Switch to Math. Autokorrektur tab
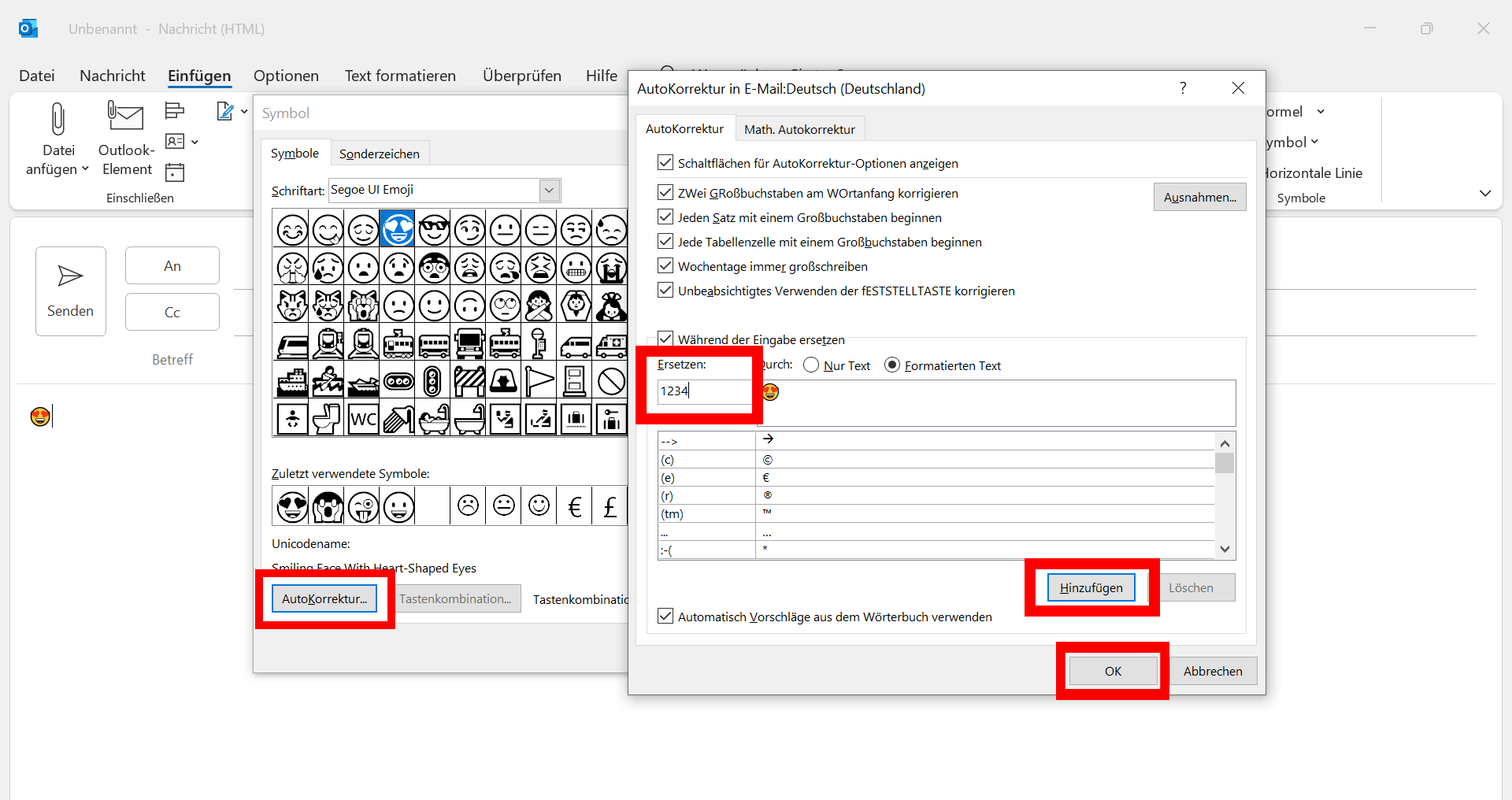 (799, 129)
